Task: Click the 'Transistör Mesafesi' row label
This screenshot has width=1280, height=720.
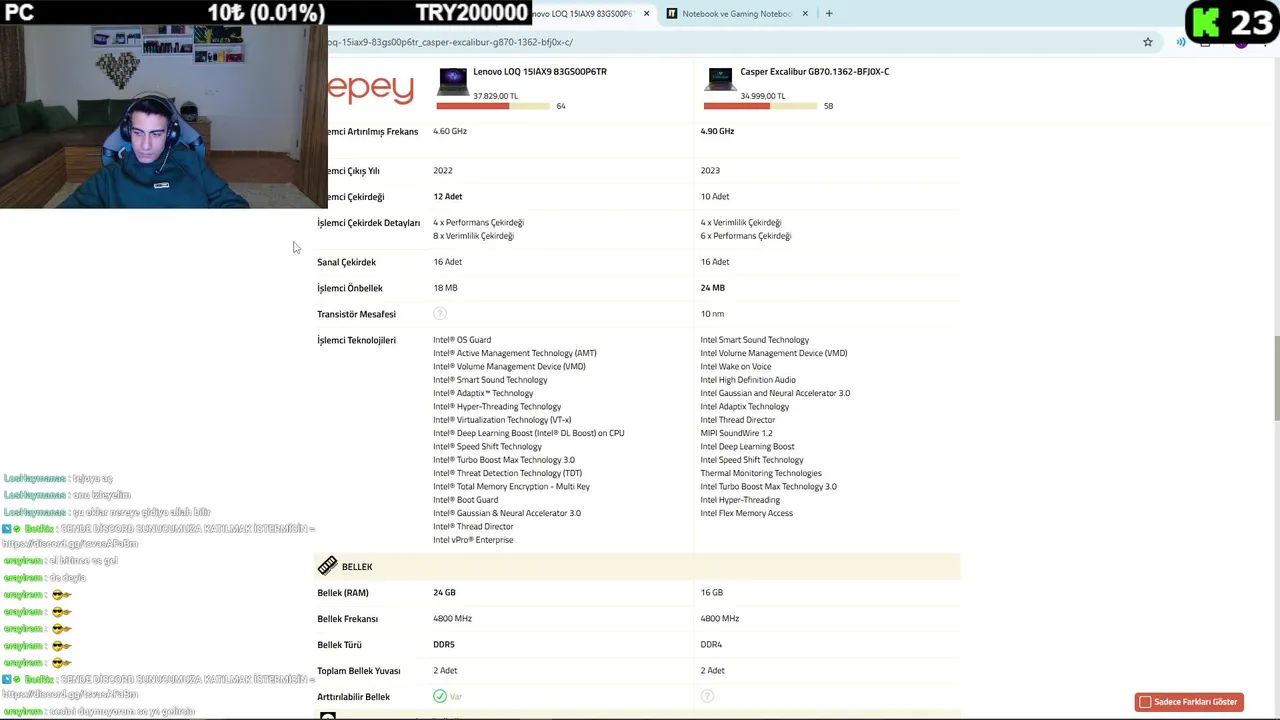Action: pyautogui.click(x=356, y=314)
